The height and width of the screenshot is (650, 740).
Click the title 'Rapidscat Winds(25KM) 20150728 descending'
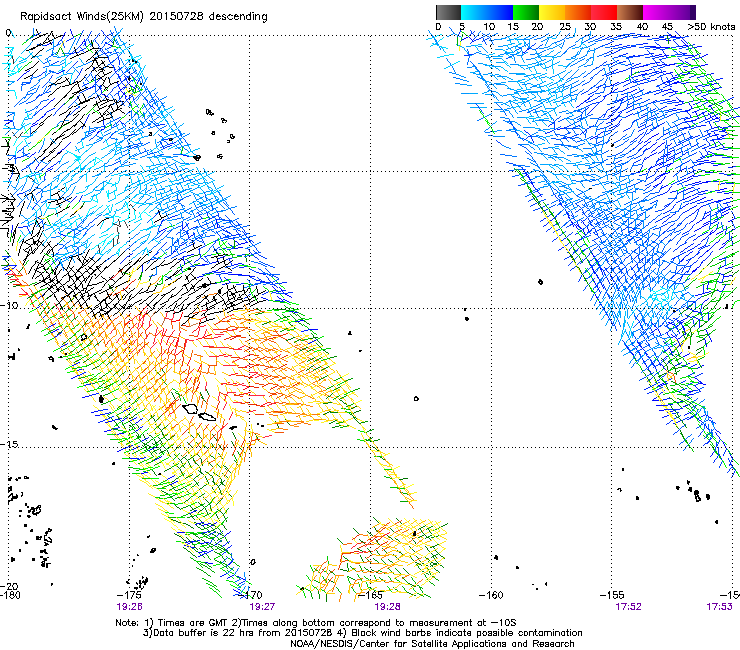click(x=143, y=17)
